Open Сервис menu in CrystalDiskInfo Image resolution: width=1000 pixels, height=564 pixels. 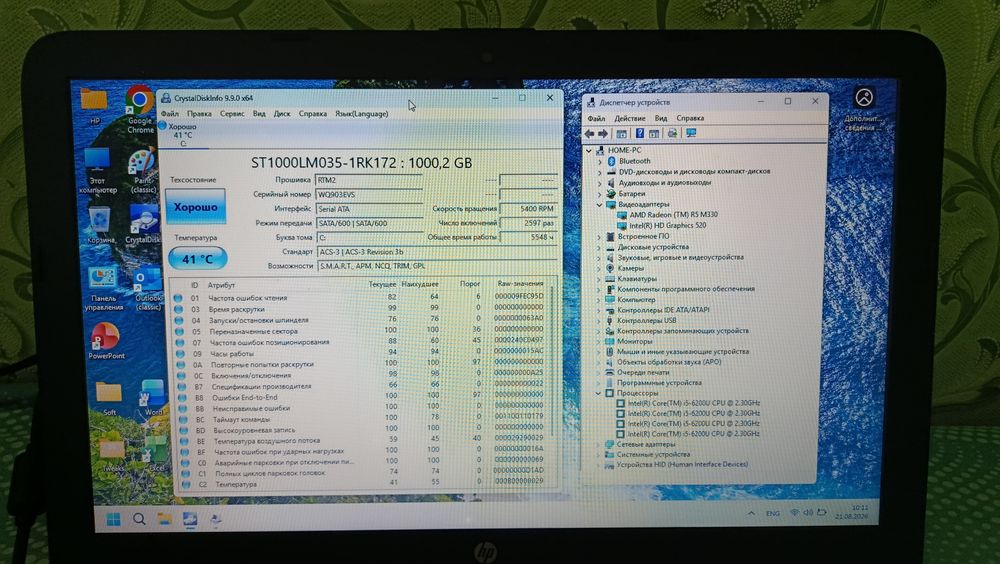point(232,114)
